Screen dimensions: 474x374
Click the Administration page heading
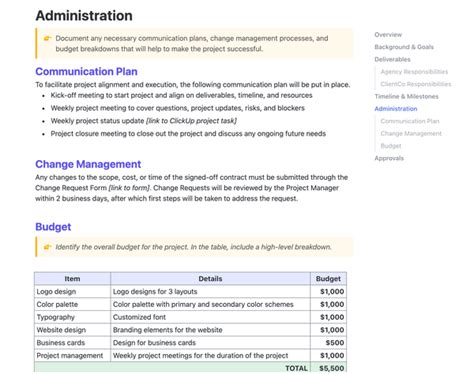click(x=84, y=16)
